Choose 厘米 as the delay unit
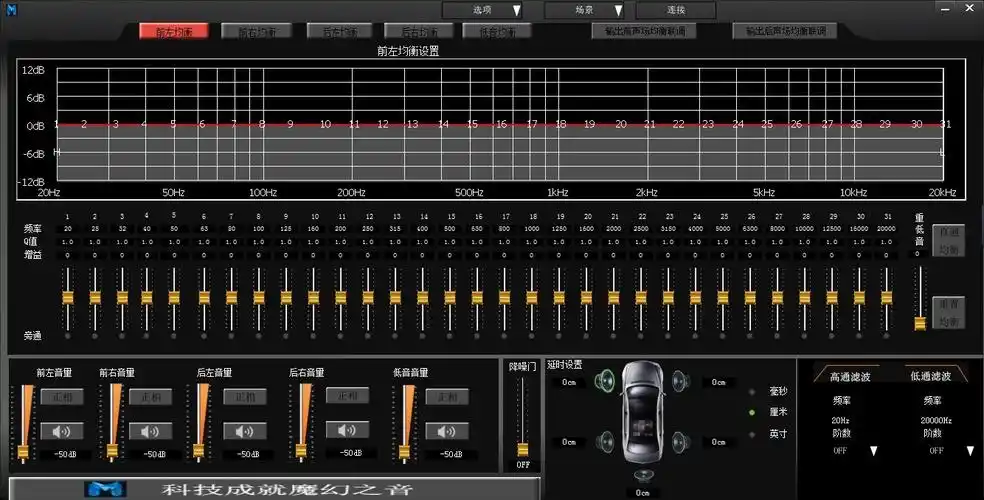984x500 pixels. coord(752,412)
